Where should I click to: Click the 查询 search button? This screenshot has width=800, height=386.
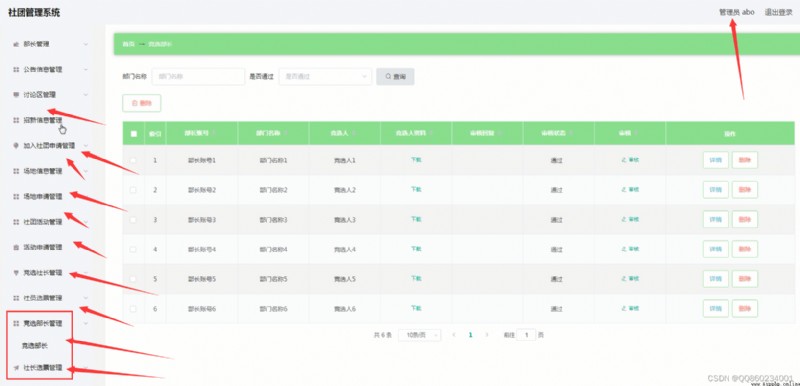coord(395,76)
